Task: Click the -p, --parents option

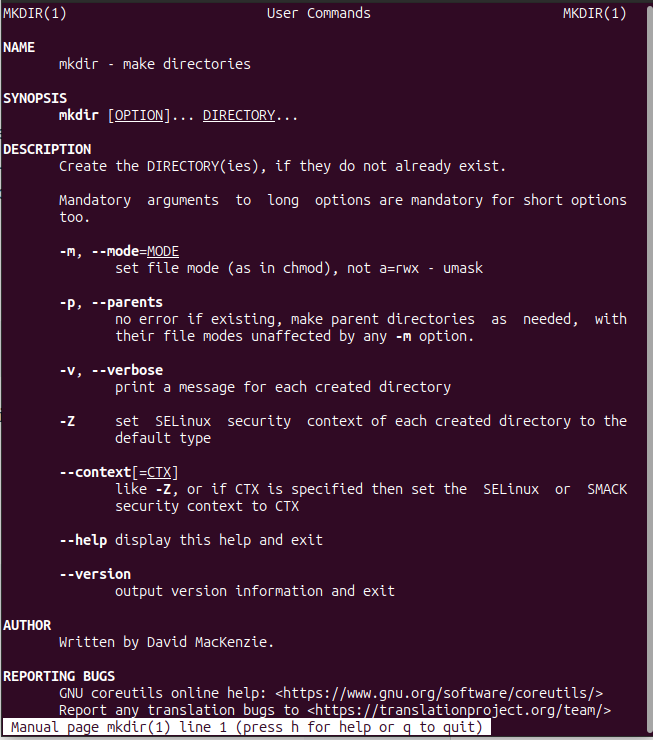Action: (x=111, y=303)
